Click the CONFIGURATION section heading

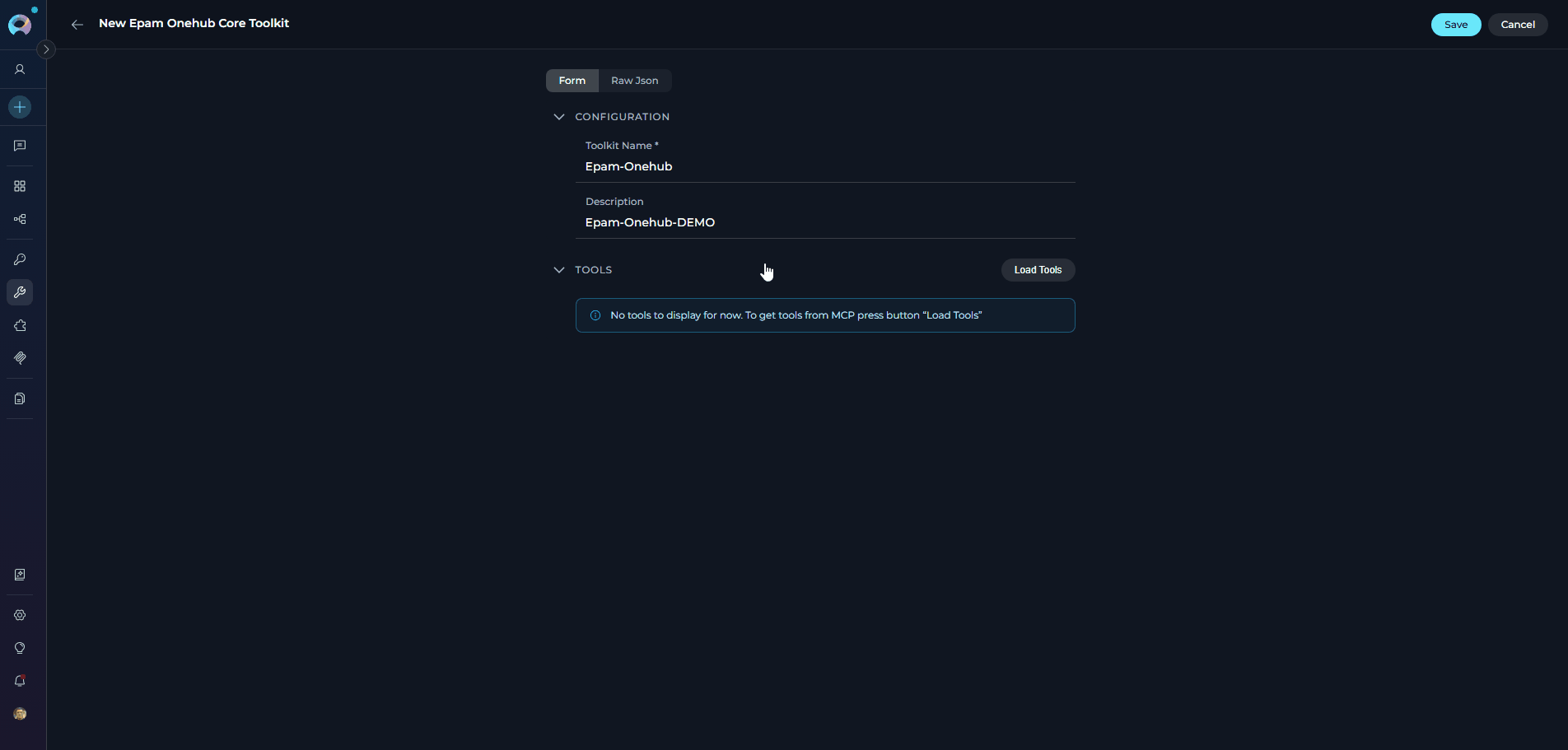point(623,117)
